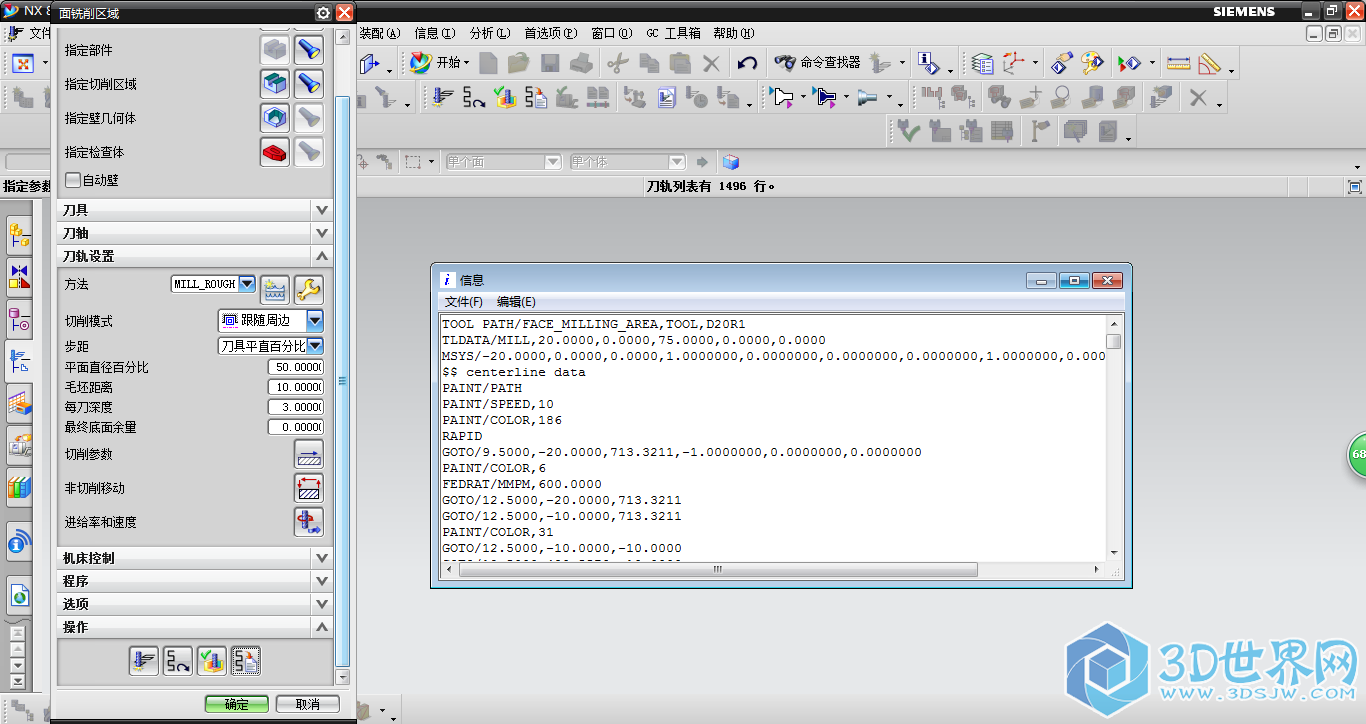The height and width of the screenshot is (724, 1366).
Task: Click the 取消 button
Action: click(x=308, y=704)
